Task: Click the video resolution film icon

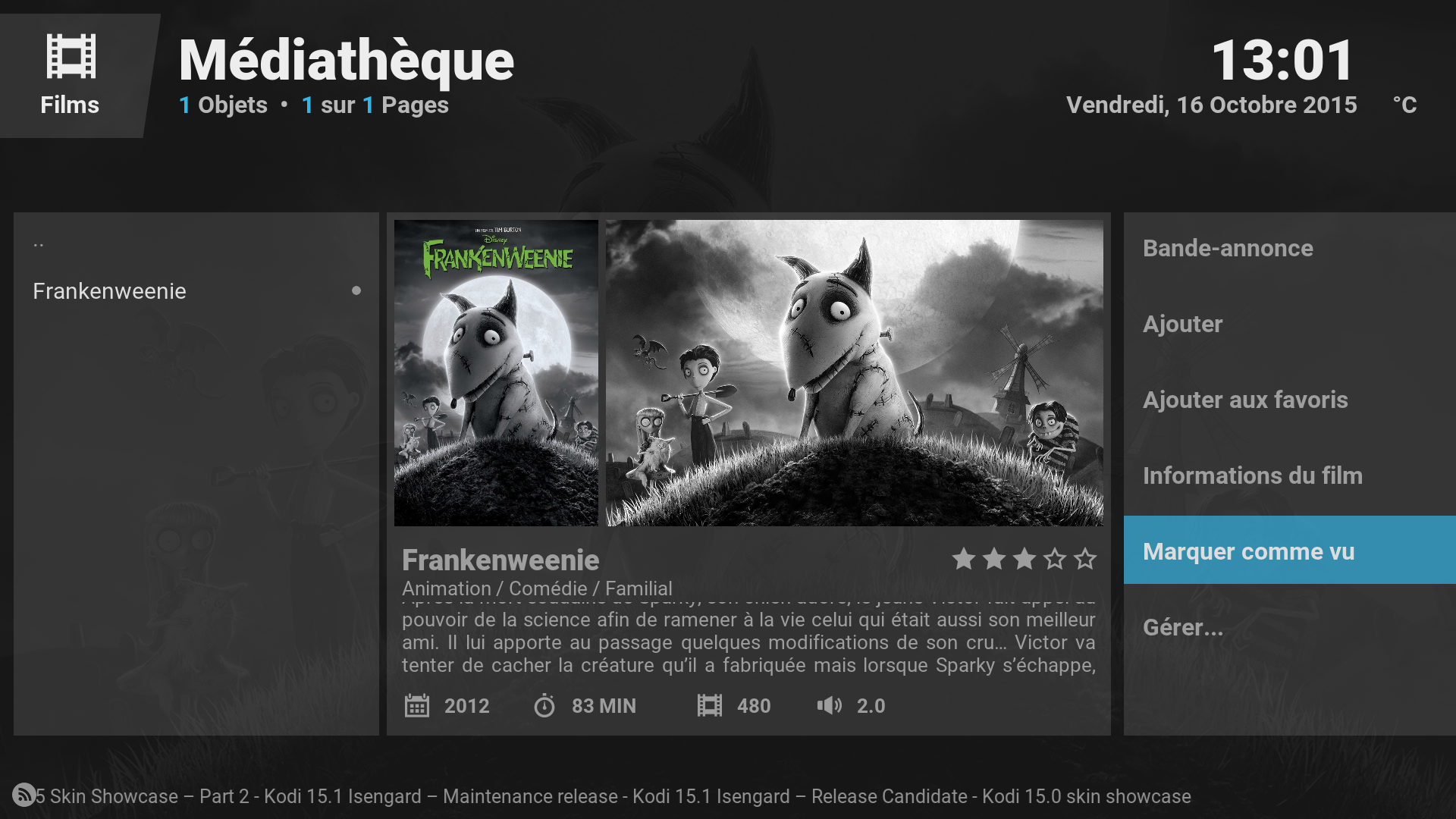Action: (710, 706)
